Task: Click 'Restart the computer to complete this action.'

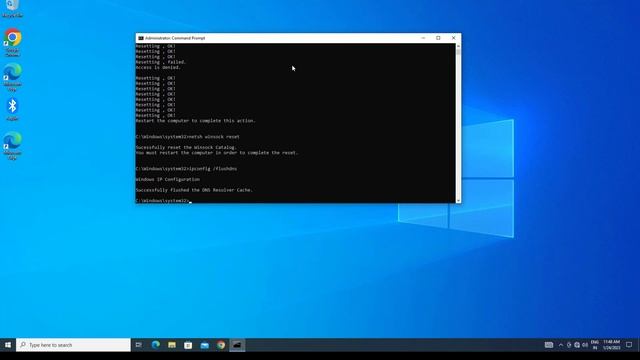Action: [x=196, y=121]
